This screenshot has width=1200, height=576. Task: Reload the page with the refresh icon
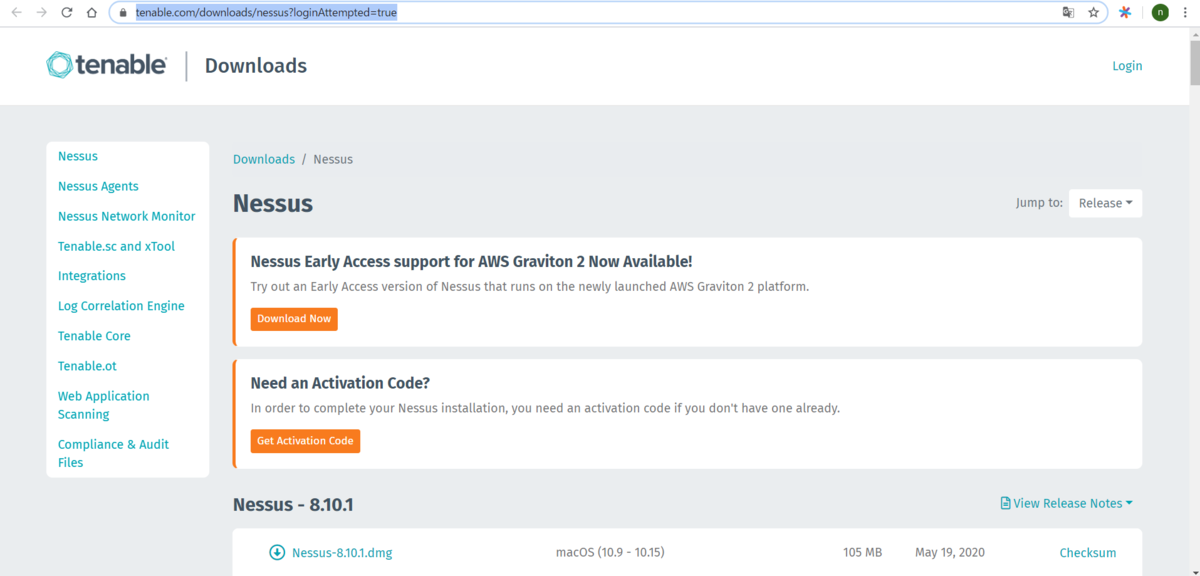[x=67, y=13]
